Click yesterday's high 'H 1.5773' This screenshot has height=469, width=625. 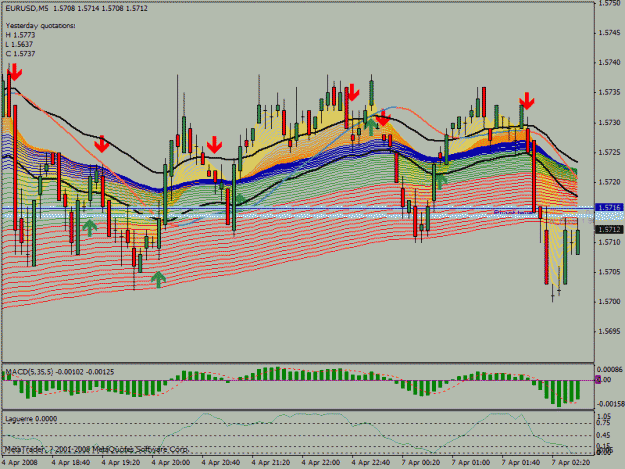pyautogui.click(x=20, y=35)
